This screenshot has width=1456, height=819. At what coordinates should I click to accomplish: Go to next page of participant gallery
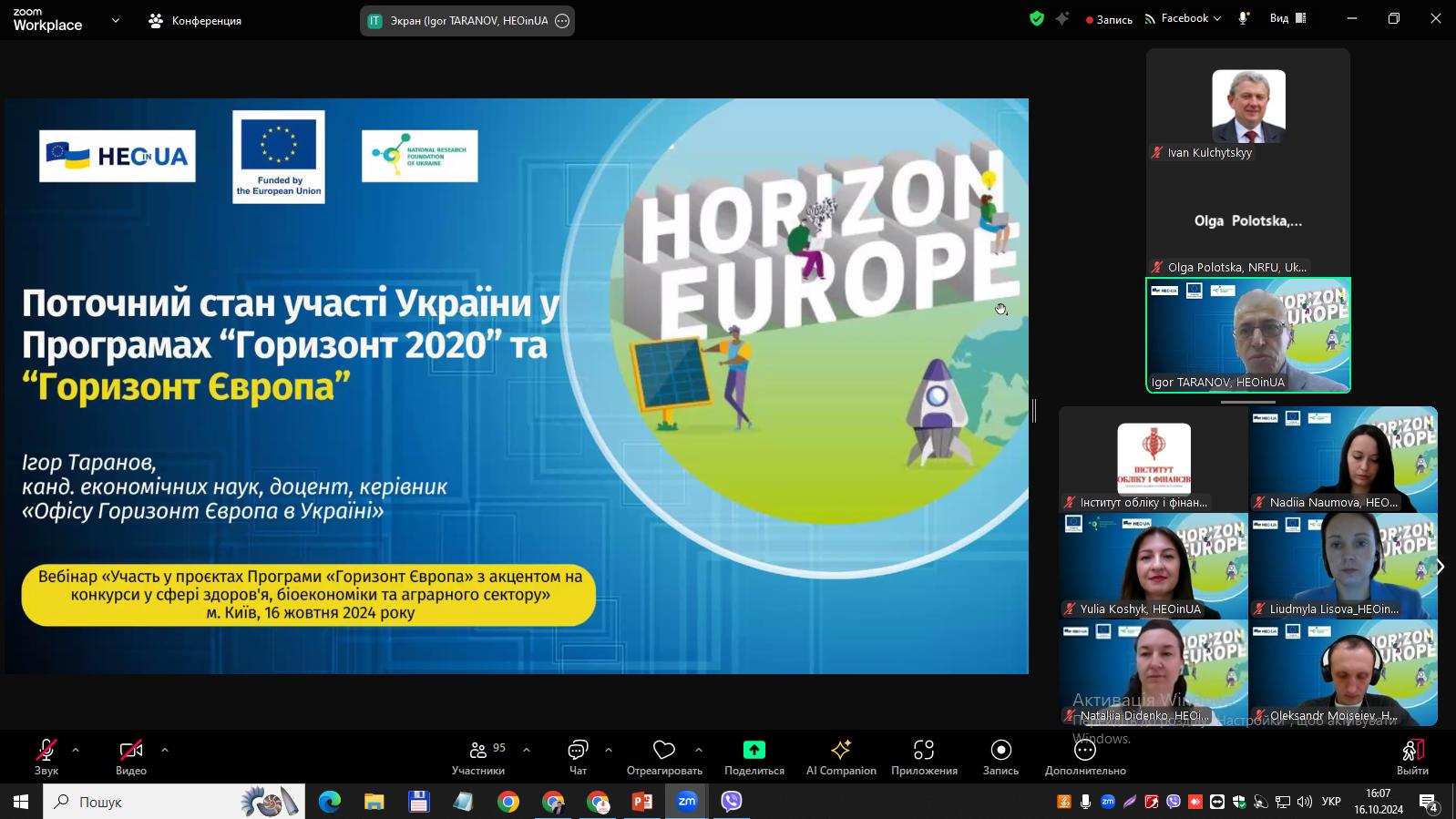coord(1440,567)
